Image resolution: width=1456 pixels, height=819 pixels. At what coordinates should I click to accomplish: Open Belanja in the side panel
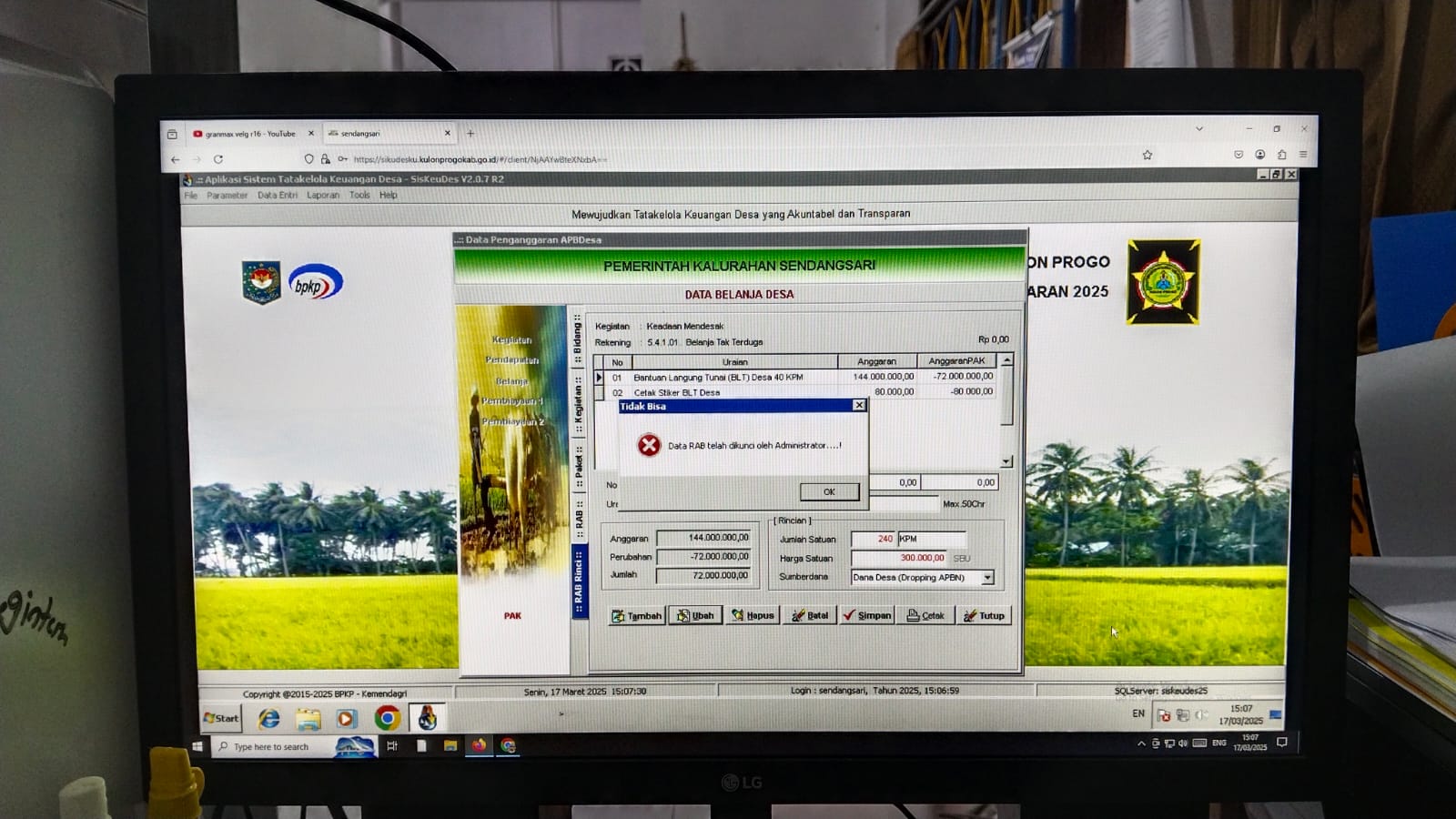pyautogui.click(x=511, y=381)
